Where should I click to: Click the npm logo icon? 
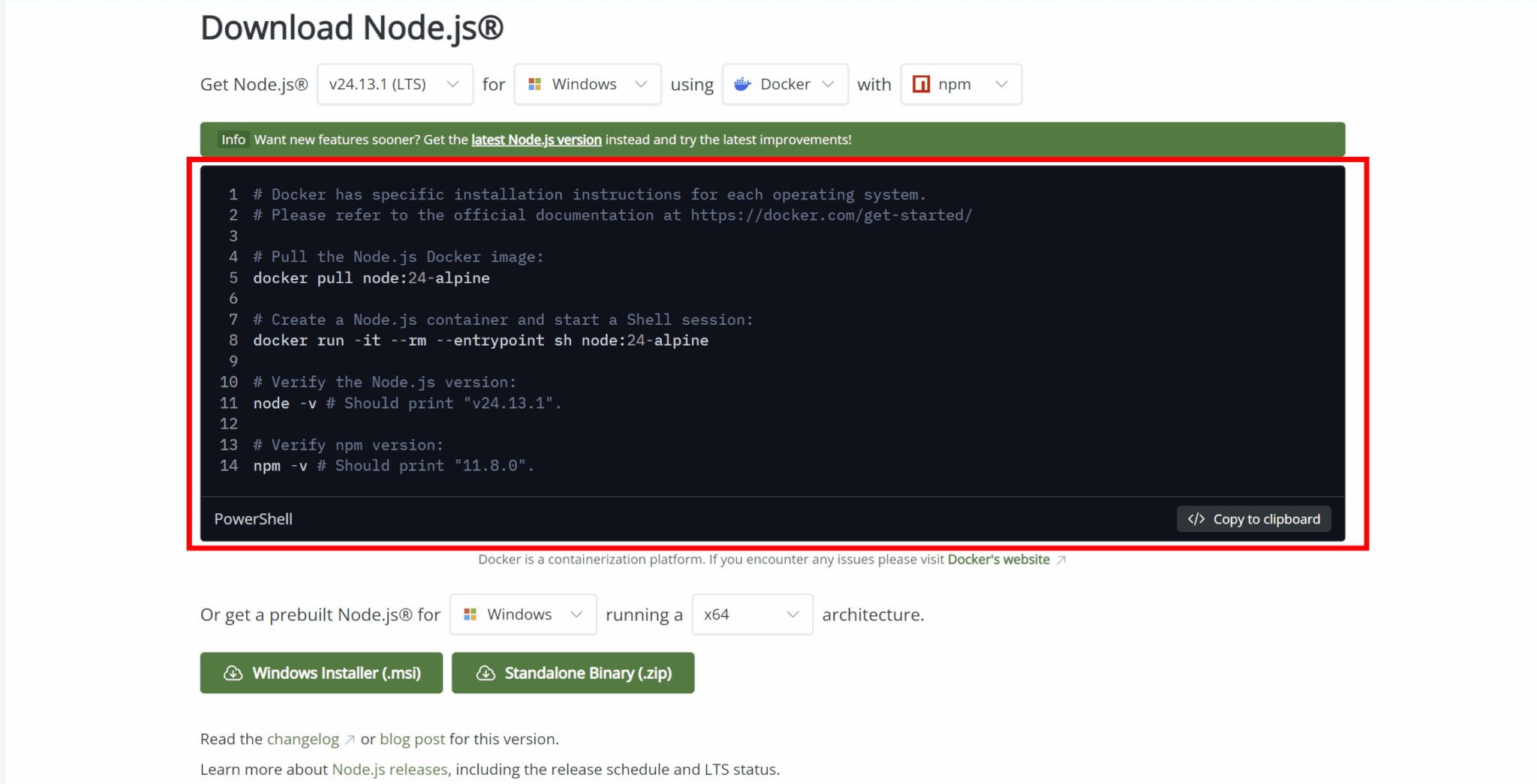click(x=921, y=84)
